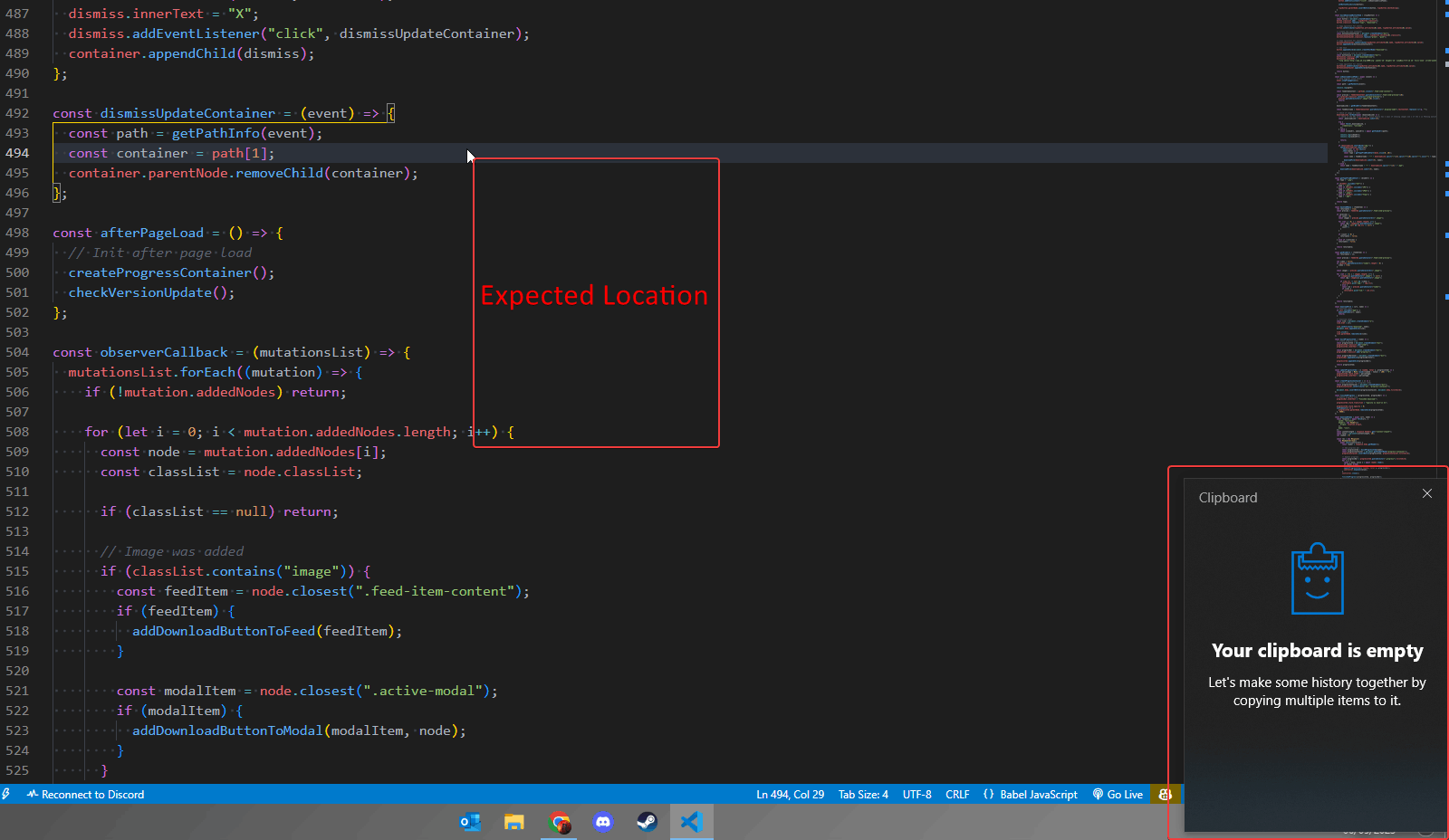Screen dimensions: 1449x840
Task: Click observerCallback on line 504
Action: pyautogui.click(x=164, y=352)
